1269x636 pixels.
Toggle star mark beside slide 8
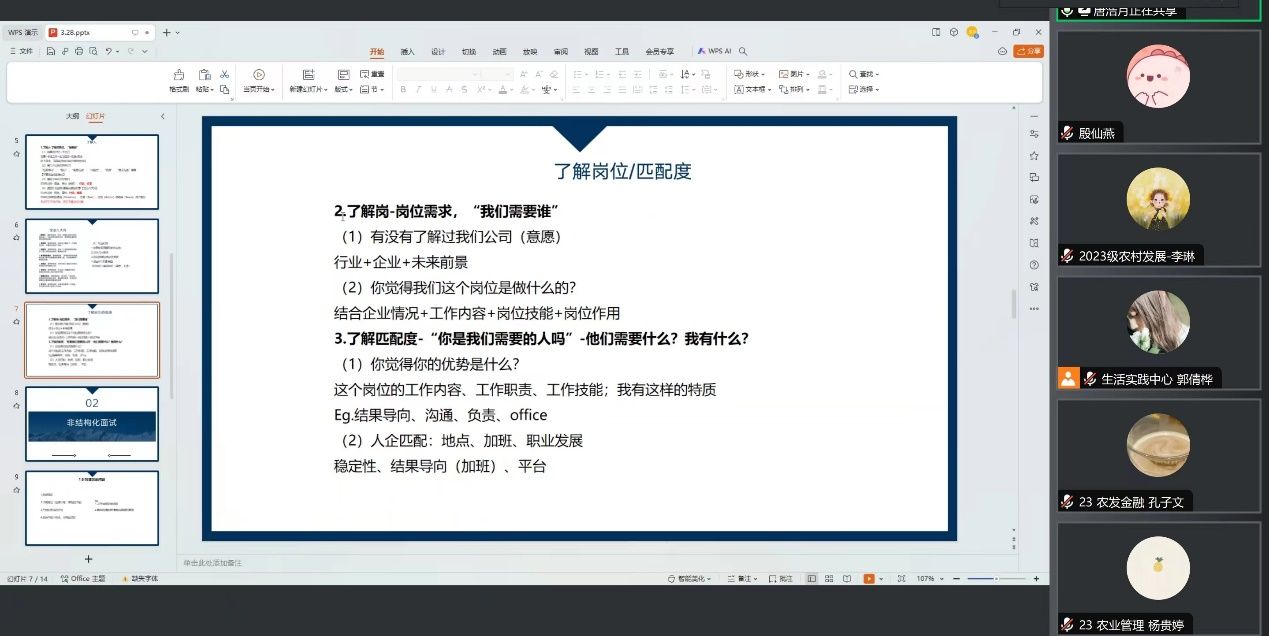tap(16, 404)
